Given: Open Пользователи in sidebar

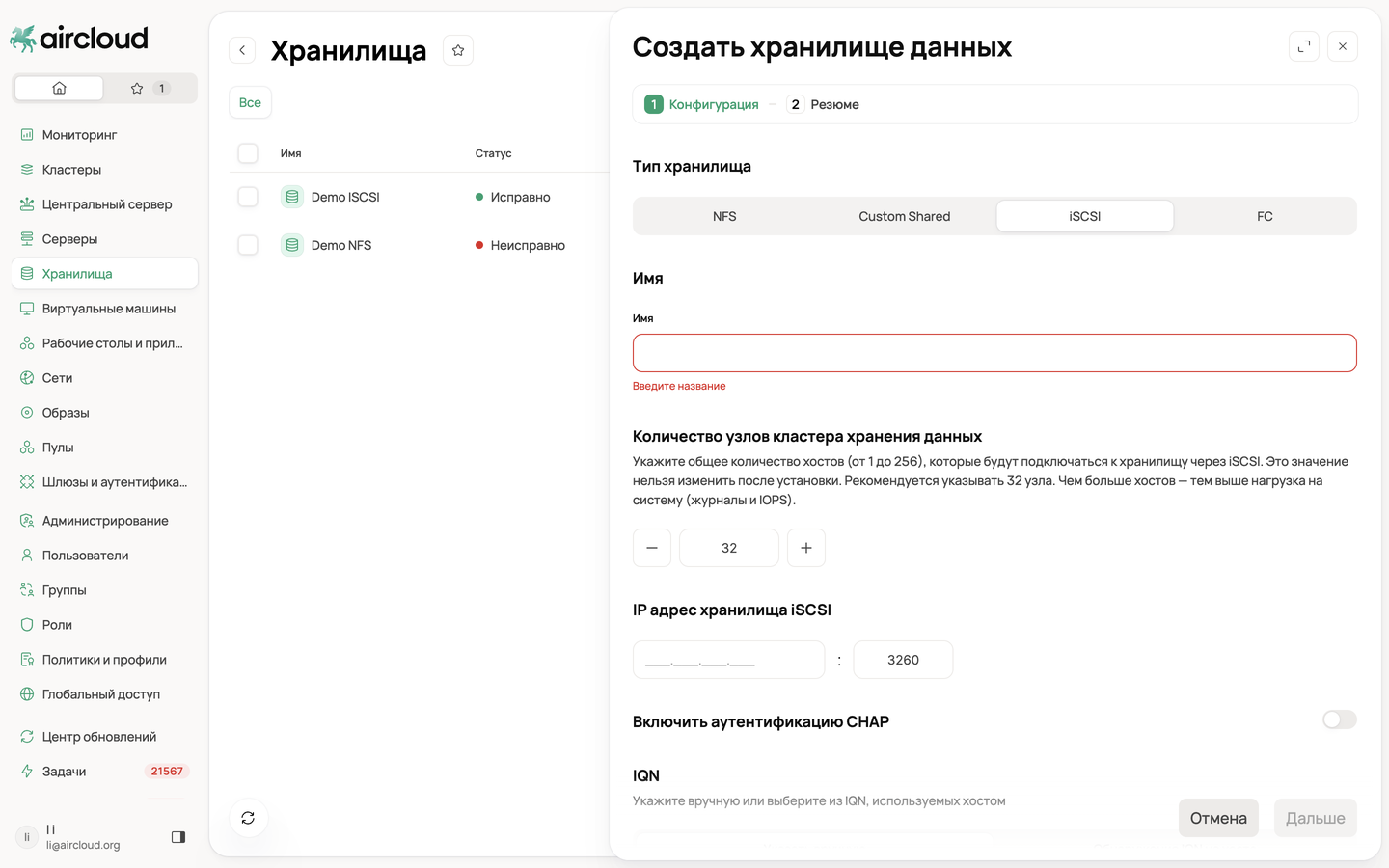Looking at the screenshot, I should pyautogui.click(x=104, y=556).
